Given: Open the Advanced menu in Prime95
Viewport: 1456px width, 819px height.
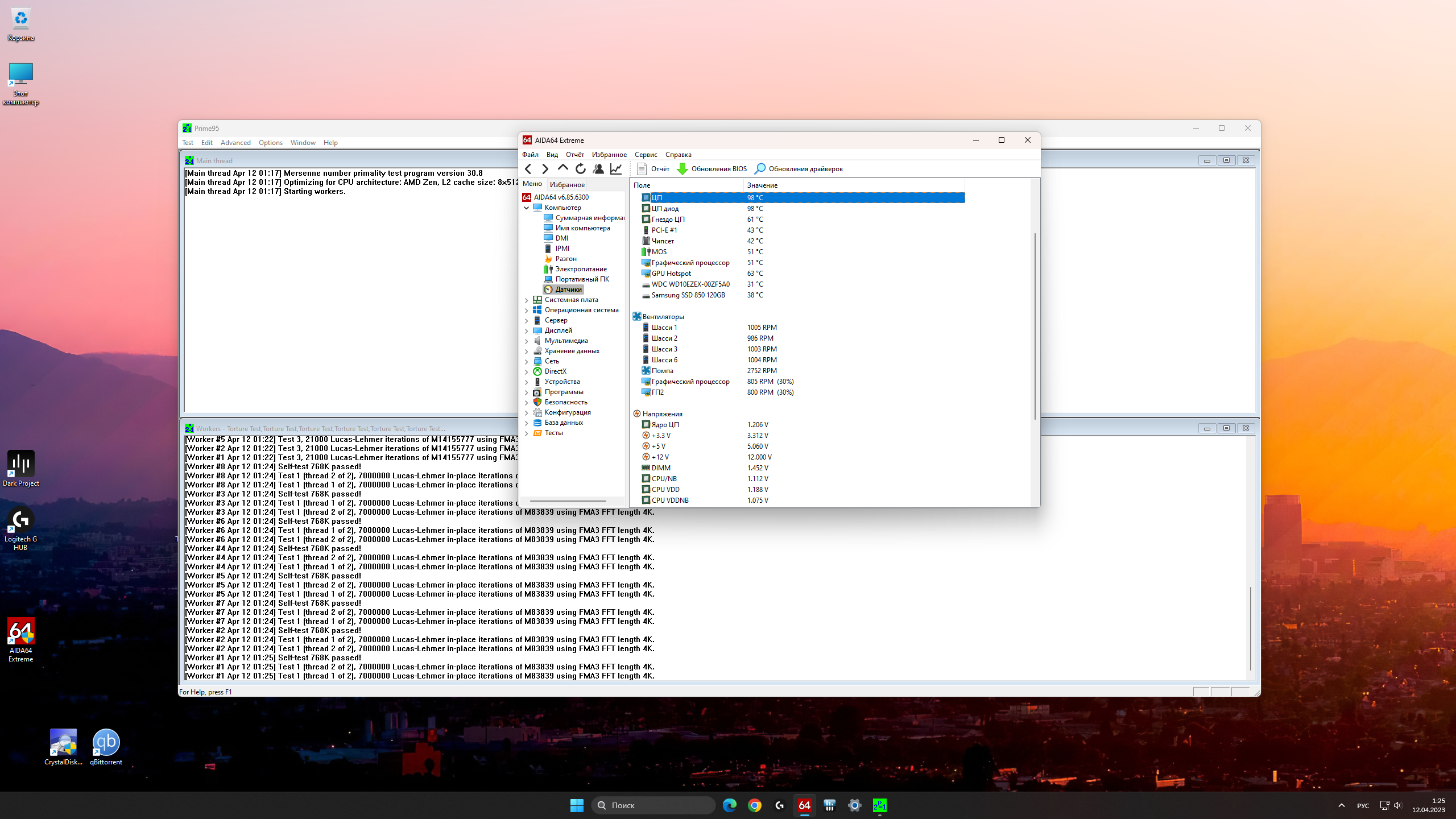Looking at the screenshot, I should click(235, 143).
